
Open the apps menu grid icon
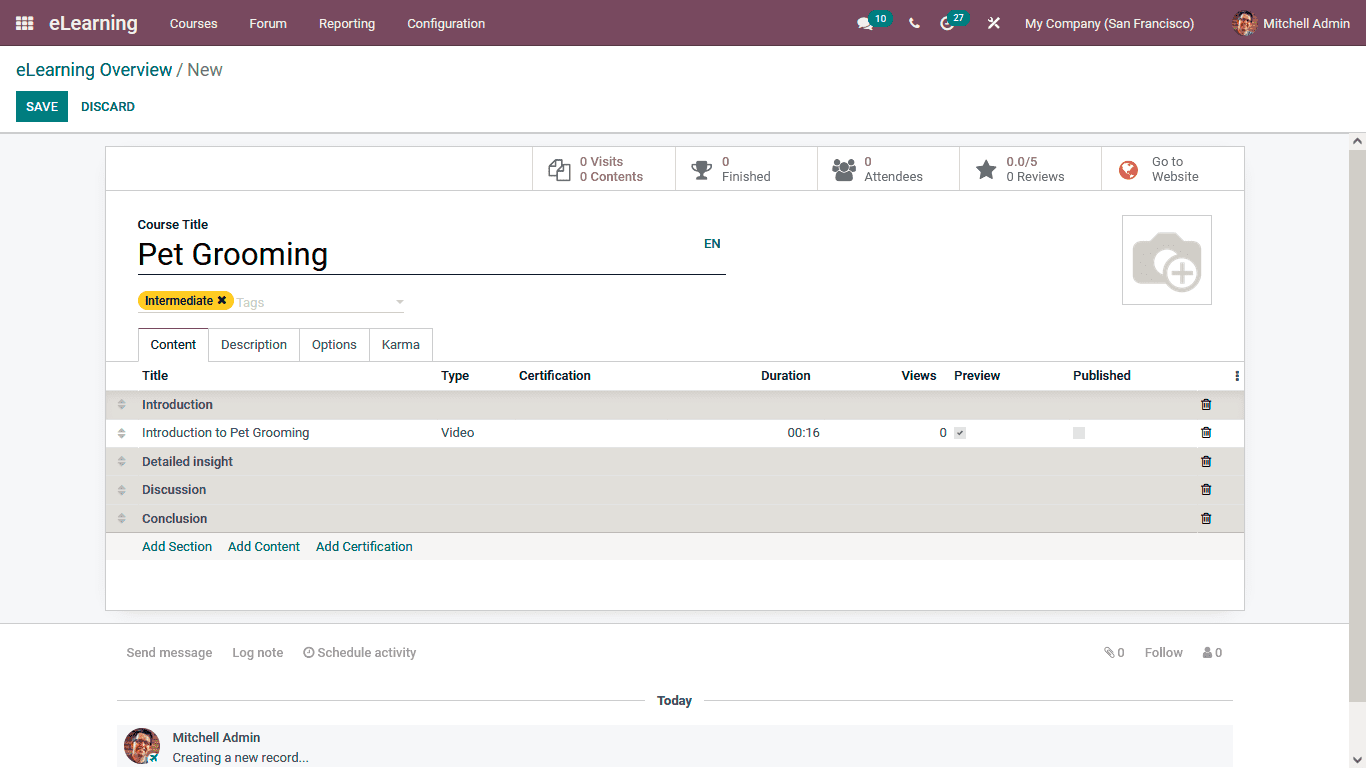23,23
